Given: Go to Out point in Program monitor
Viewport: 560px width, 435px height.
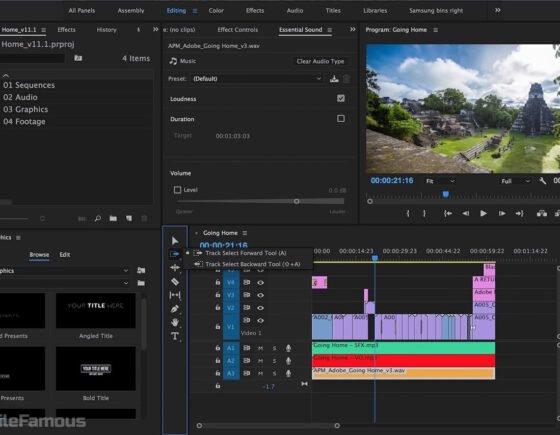Looking at the screenshot, I should coord(519,213).
